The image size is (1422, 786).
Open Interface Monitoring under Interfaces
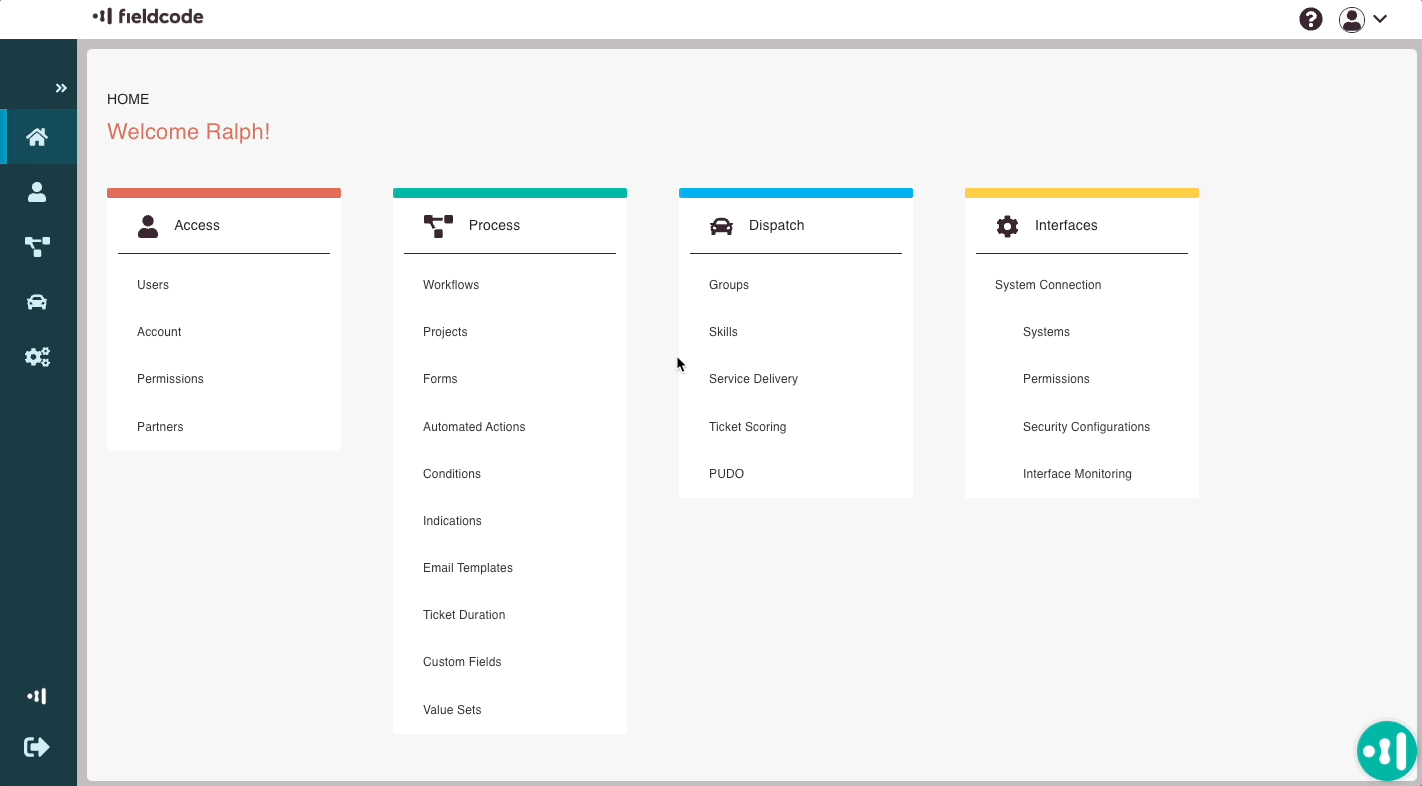(x=1077, y=474)
